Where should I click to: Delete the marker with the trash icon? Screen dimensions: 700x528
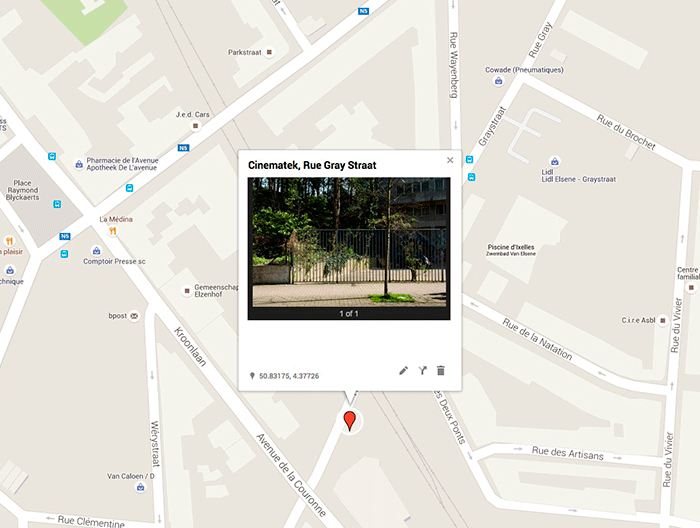click(441, 370)
